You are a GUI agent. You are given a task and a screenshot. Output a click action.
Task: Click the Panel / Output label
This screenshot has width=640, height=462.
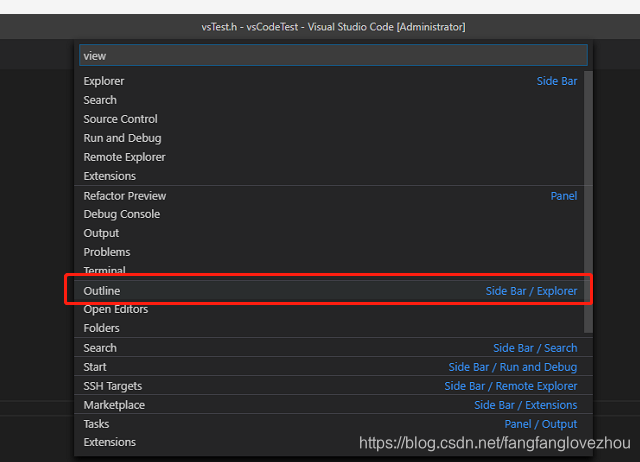pyautogui.click(x=540, y=424)
